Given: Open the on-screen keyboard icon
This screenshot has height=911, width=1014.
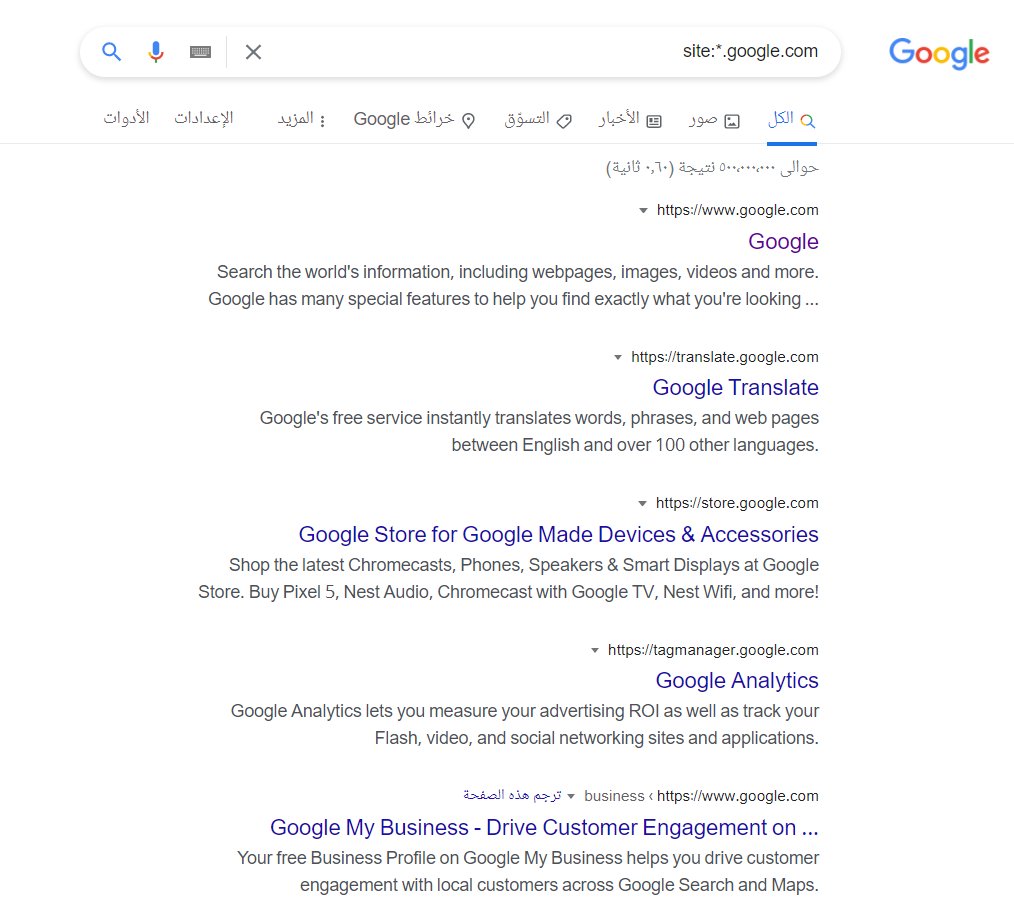Looking at the screenshot, I should 200,52.
